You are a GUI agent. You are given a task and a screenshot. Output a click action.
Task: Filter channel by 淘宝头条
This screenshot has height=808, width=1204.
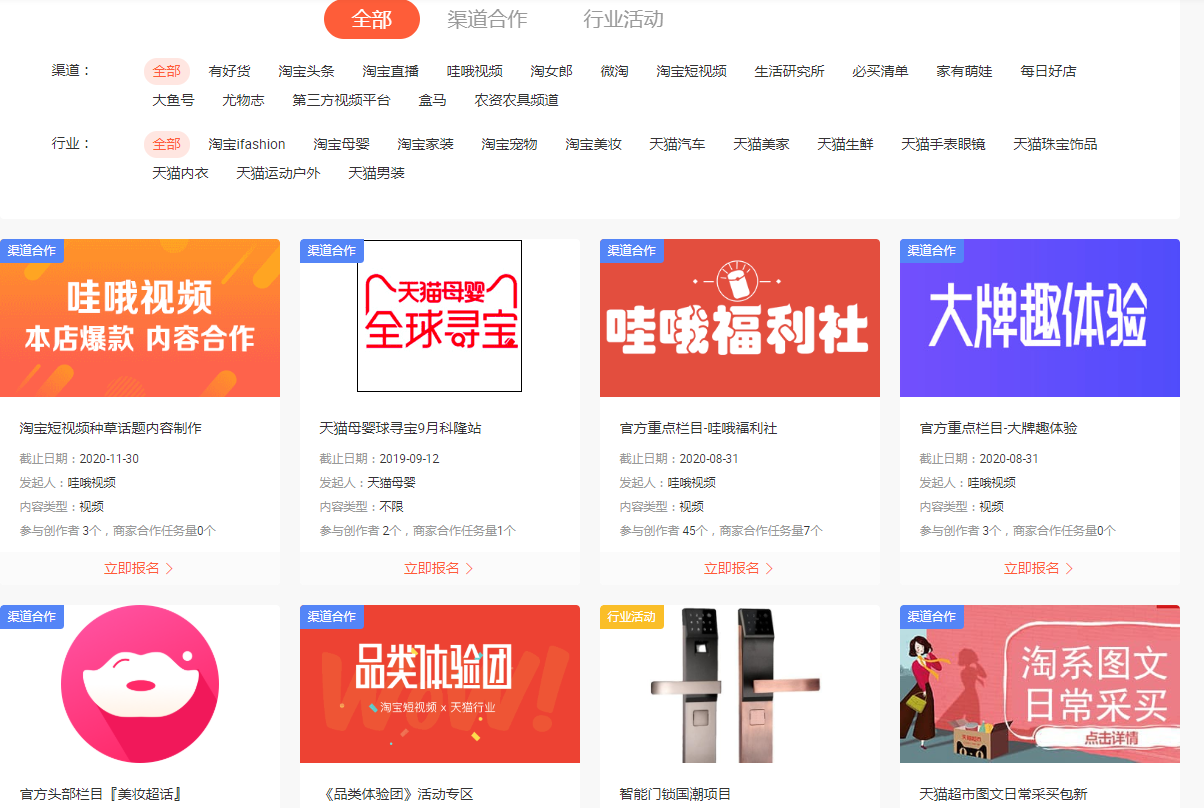[306, 71]
